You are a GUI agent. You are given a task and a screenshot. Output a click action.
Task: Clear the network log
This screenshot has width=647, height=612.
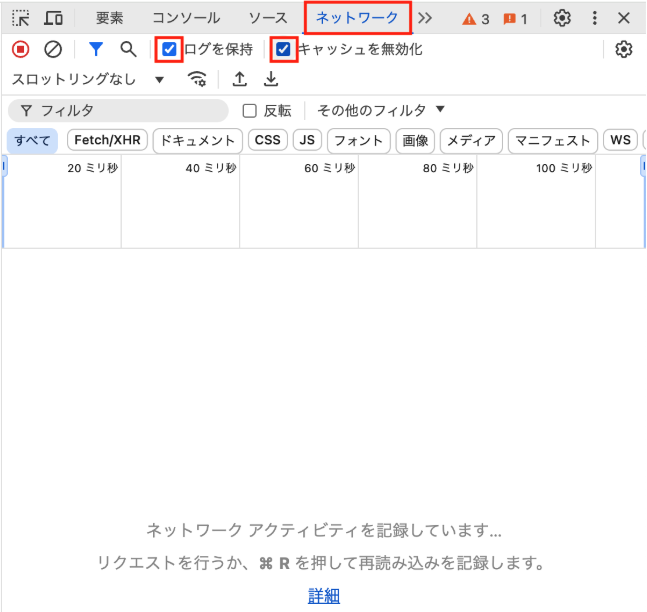pos(53,49)
